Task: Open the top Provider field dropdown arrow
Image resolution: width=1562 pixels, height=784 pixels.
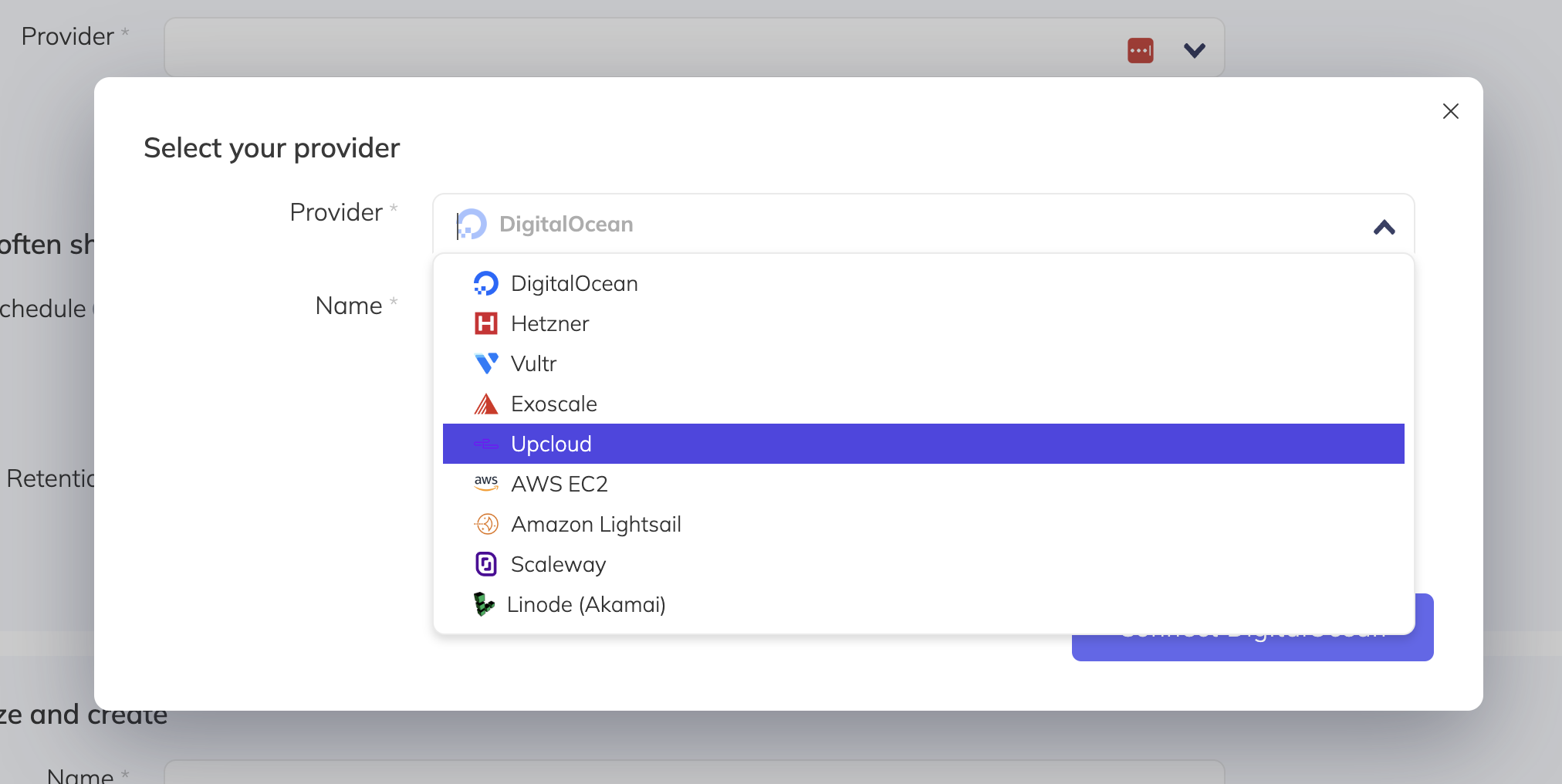Action: pos(1192,51)
